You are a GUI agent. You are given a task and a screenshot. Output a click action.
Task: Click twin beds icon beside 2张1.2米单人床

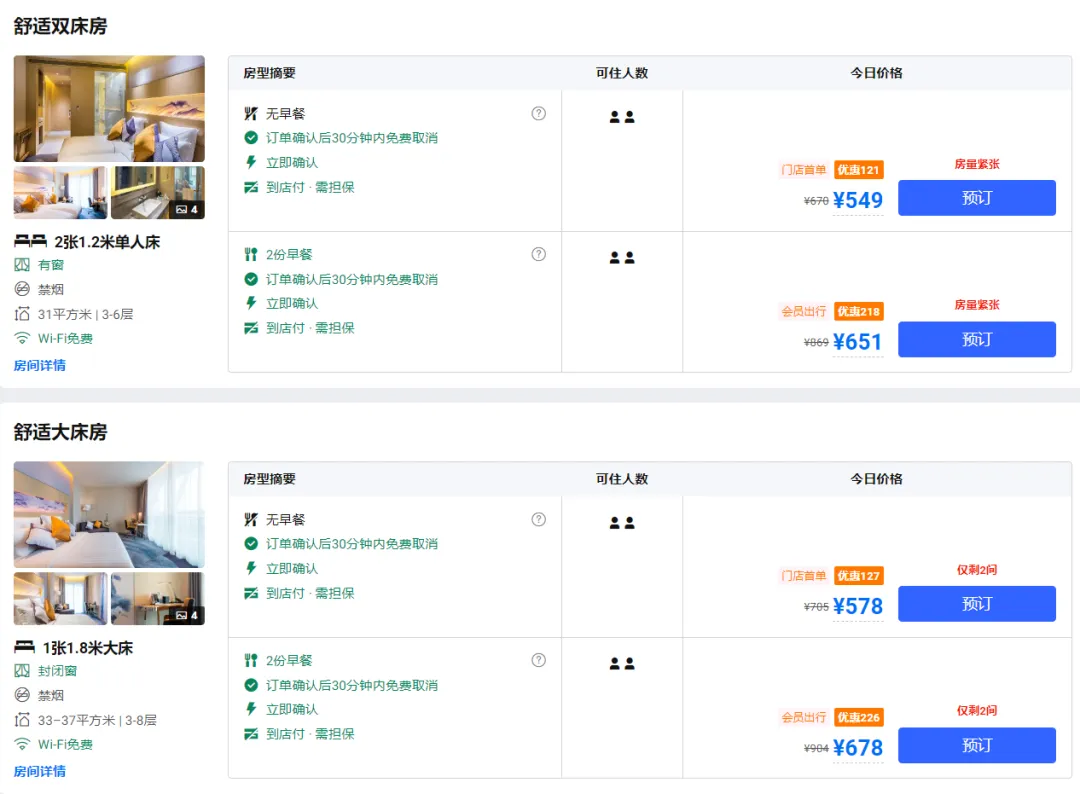click(30, 241)
